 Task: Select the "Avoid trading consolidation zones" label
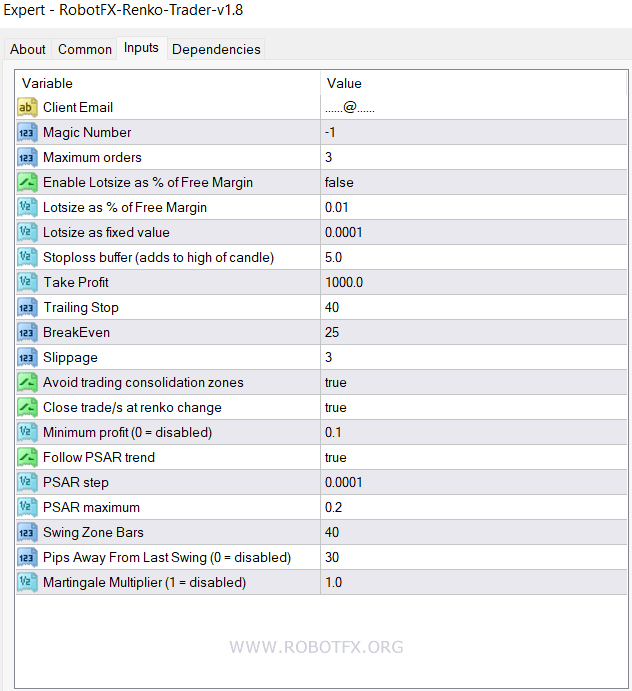[x=143, y=382]
